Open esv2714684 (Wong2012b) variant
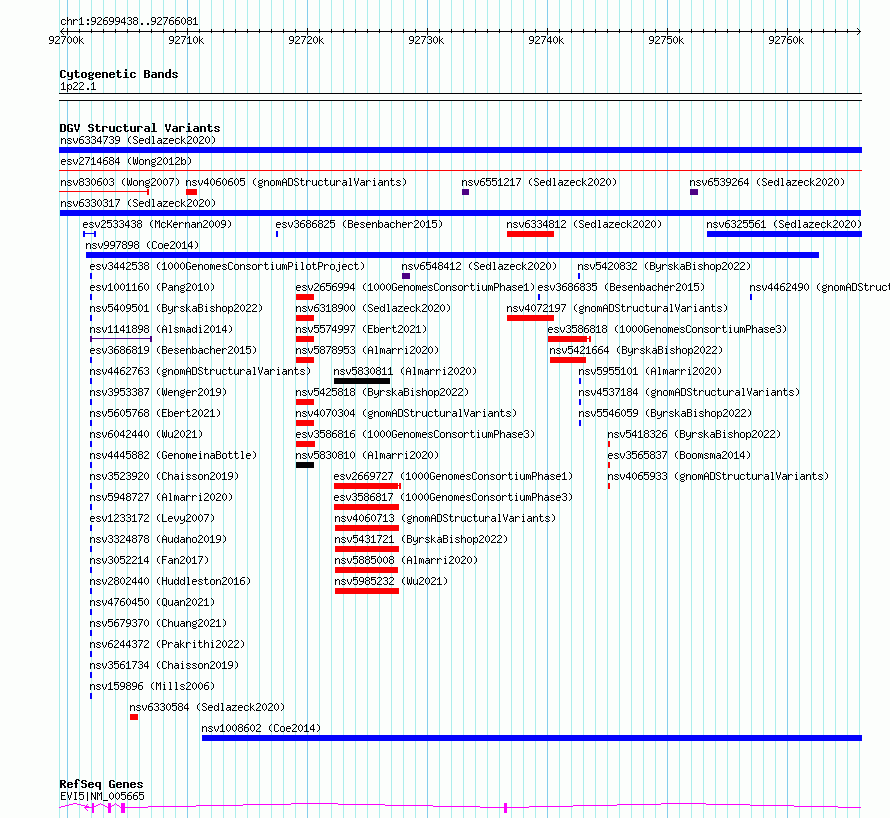 [x=126, y=161]
